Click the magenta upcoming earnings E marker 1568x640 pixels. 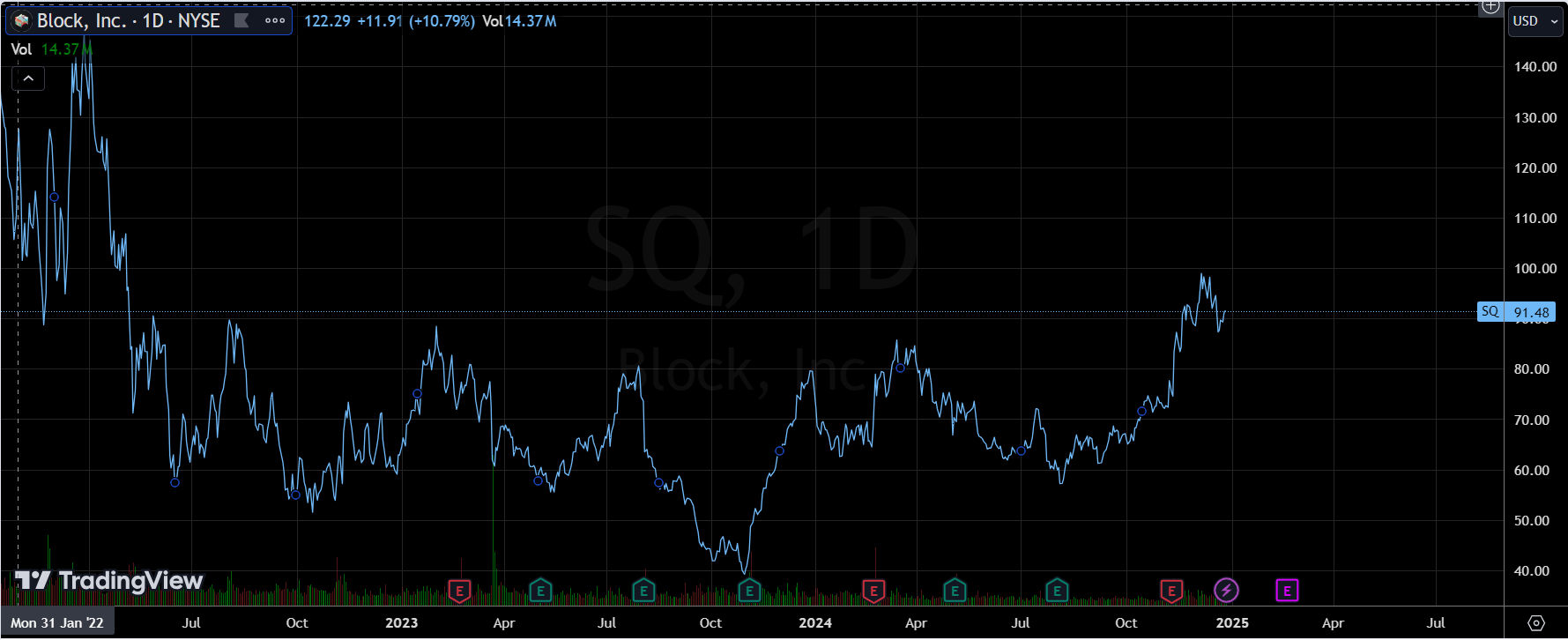click(x=1287, y=591)
